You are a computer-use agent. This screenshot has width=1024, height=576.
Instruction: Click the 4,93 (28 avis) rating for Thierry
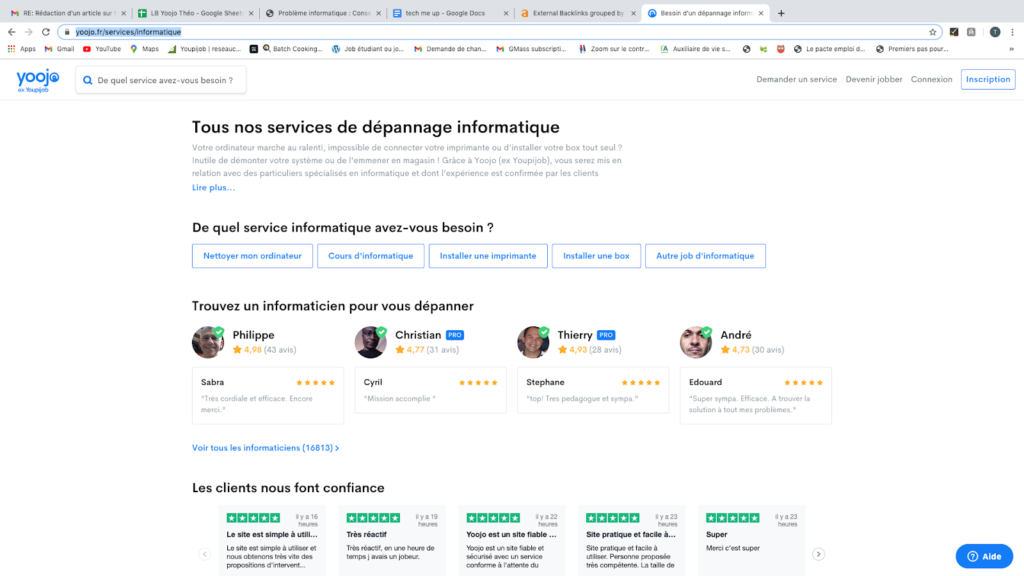[x=590, y=350]
